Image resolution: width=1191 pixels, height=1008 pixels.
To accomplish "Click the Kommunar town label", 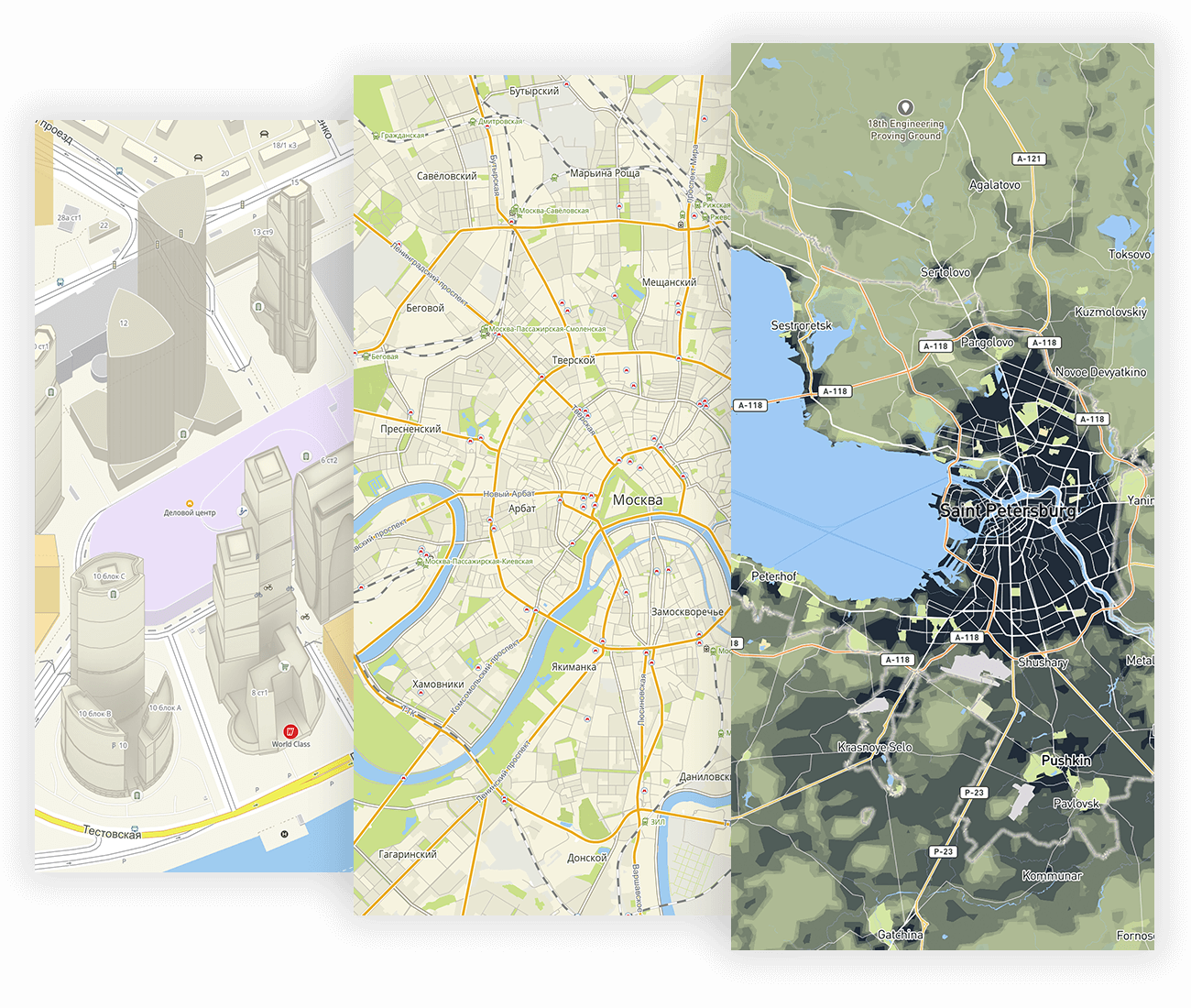I will tap(1052, 876).
